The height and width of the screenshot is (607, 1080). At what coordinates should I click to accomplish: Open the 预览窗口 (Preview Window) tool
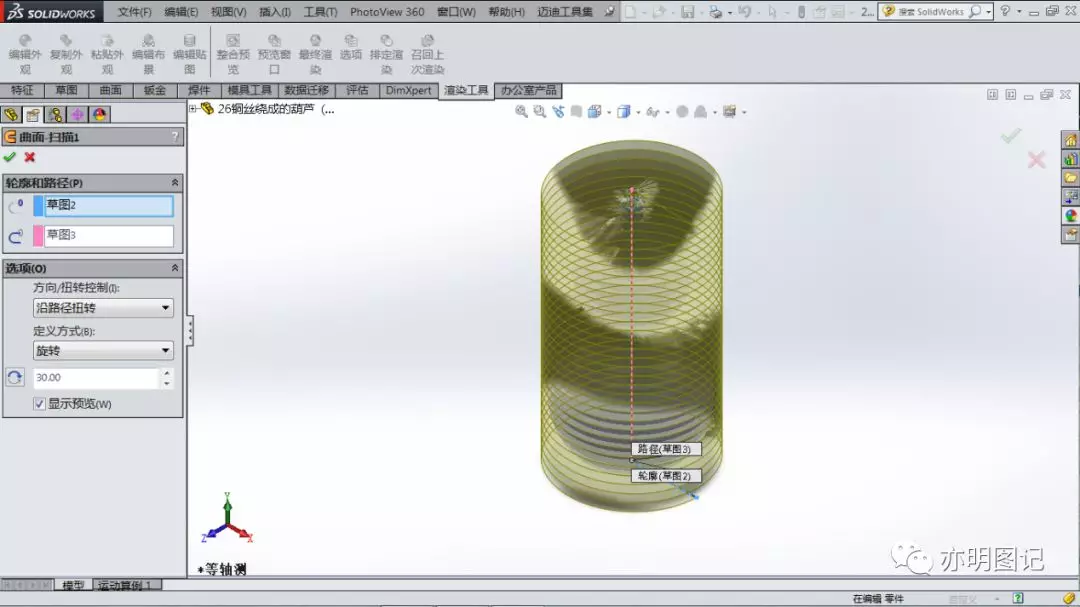[x=274, y=54]
